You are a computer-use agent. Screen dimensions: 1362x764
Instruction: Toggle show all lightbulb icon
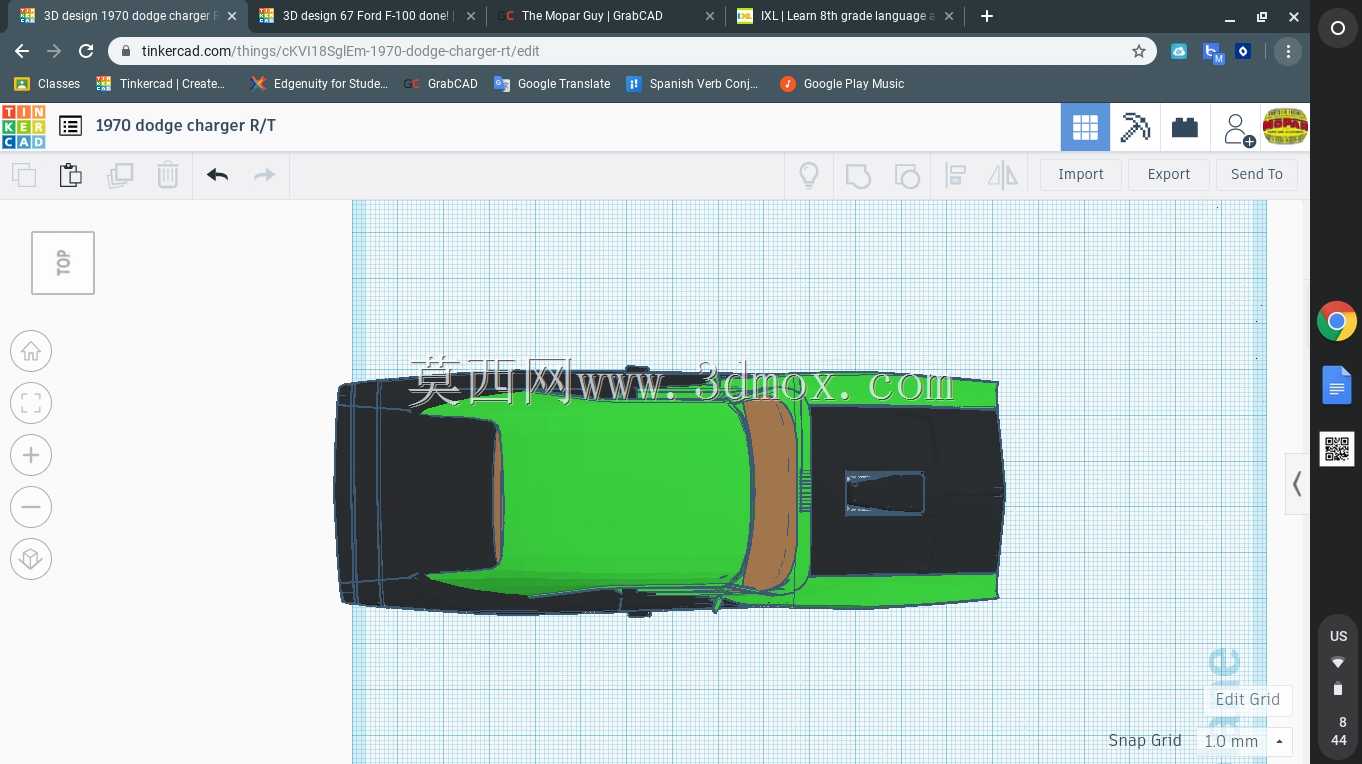[x=809, y=175]
